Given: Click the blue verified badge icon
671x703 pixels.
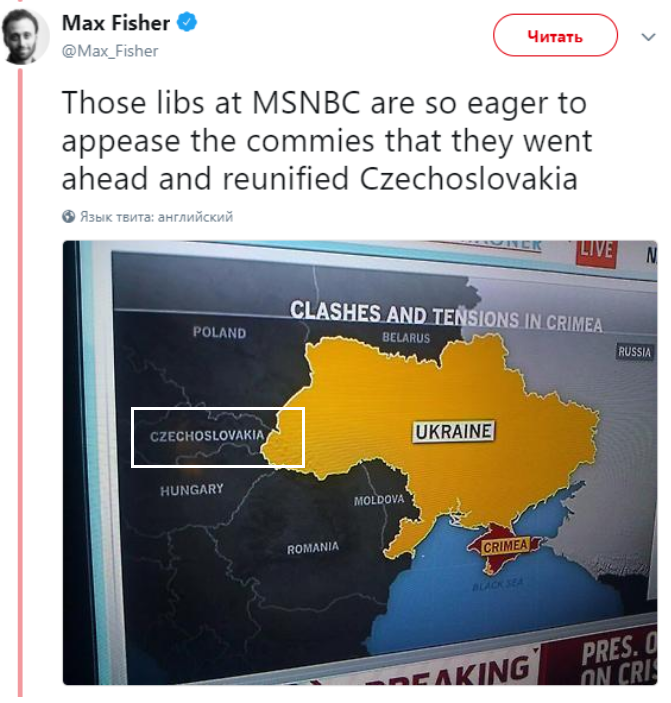Looking at the screenshot, I should (x=187, y=23).
